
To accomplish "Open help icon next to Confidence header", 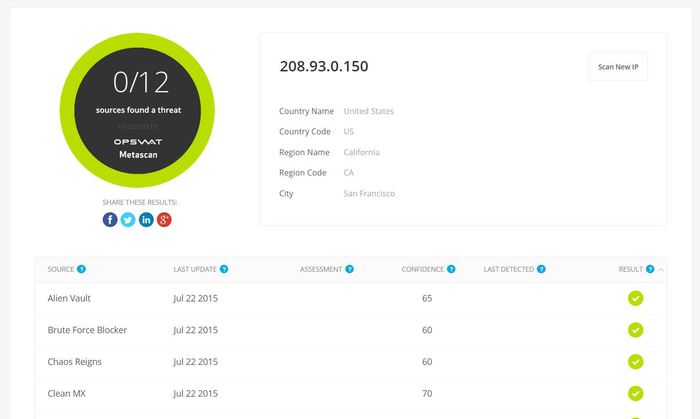I will 451,269.
